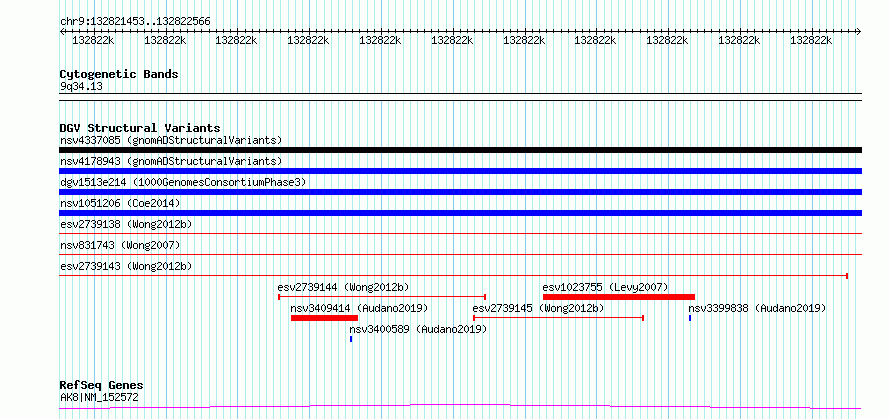Viewport: 890px width, 419px height.
Task: Select the nsv3400589 small blue marker
Action: (351, 339)
